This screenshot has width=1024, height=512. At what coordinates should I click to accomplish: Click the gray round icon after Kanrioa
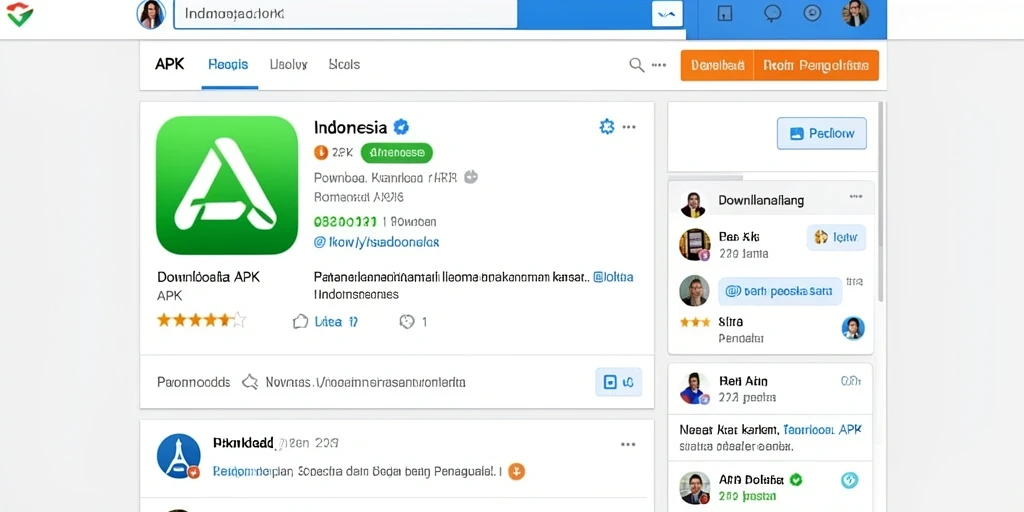point(471,176)
